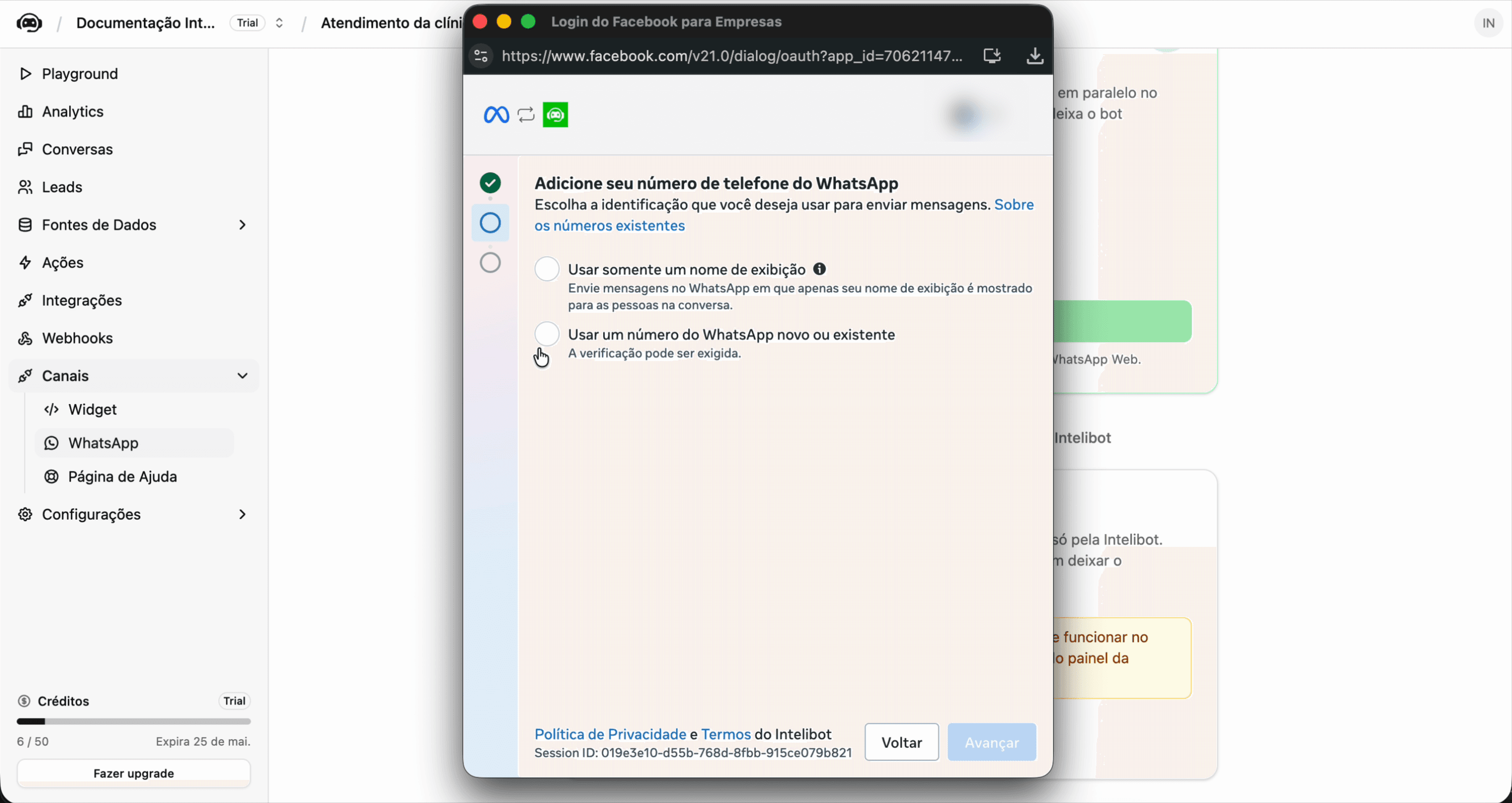Click the completed green check step indicator
This screenshot has height=803, width=1512.
(490, 183)
